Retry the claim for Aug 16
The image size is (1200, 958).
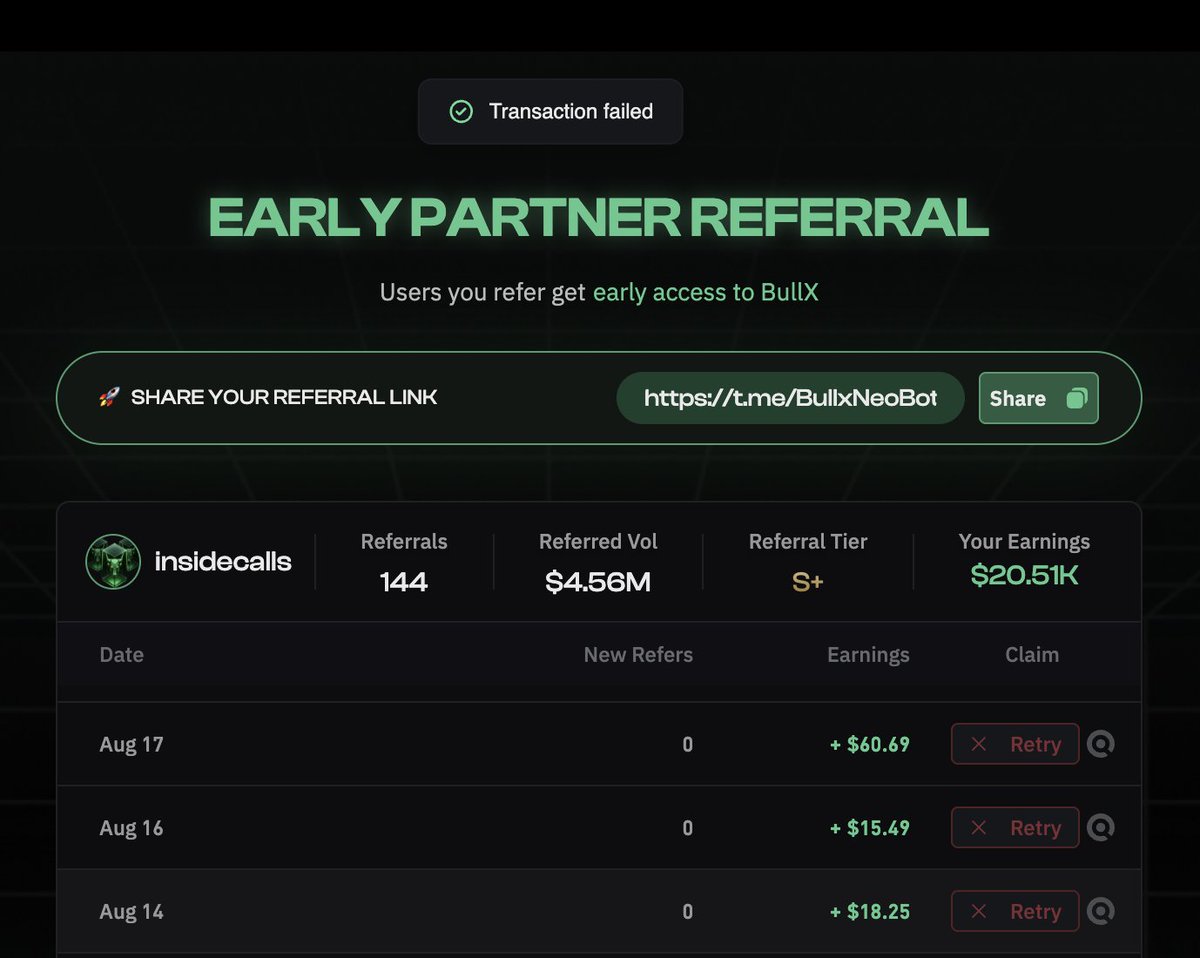click(1015, 828)
